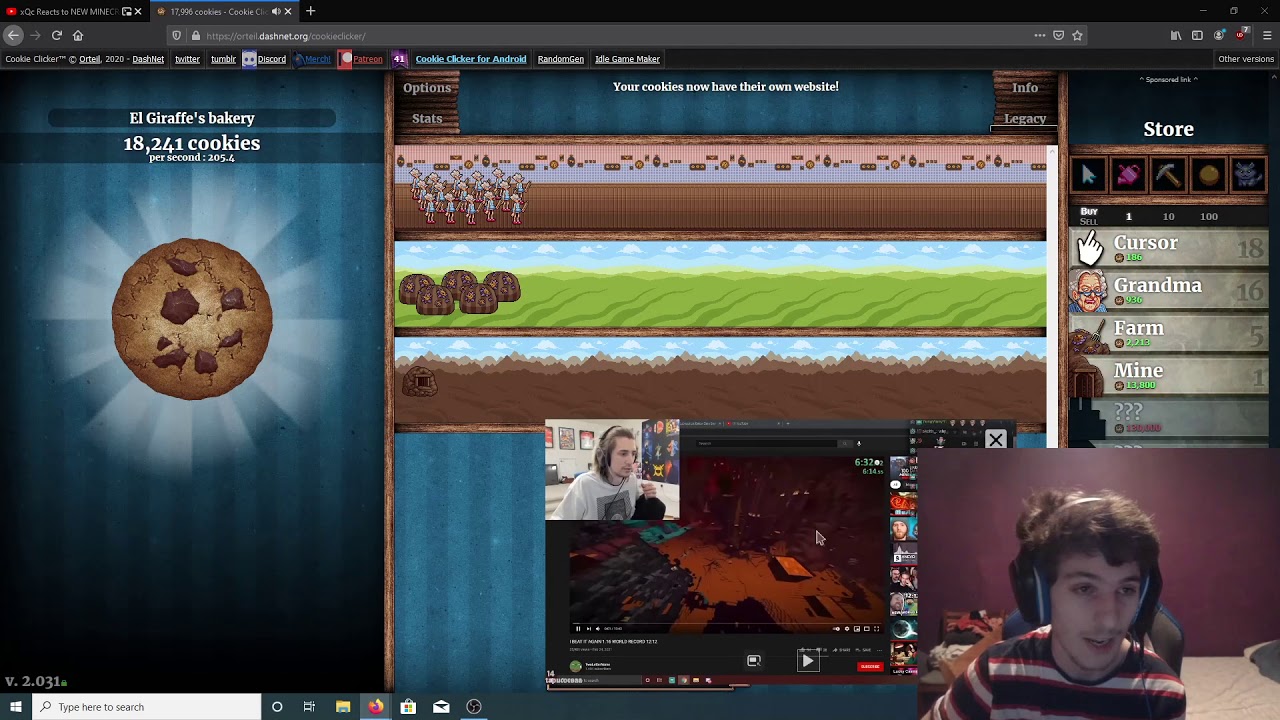
Task: Mute the Cookie Clicker tab audio
Action: coord(275,11)
